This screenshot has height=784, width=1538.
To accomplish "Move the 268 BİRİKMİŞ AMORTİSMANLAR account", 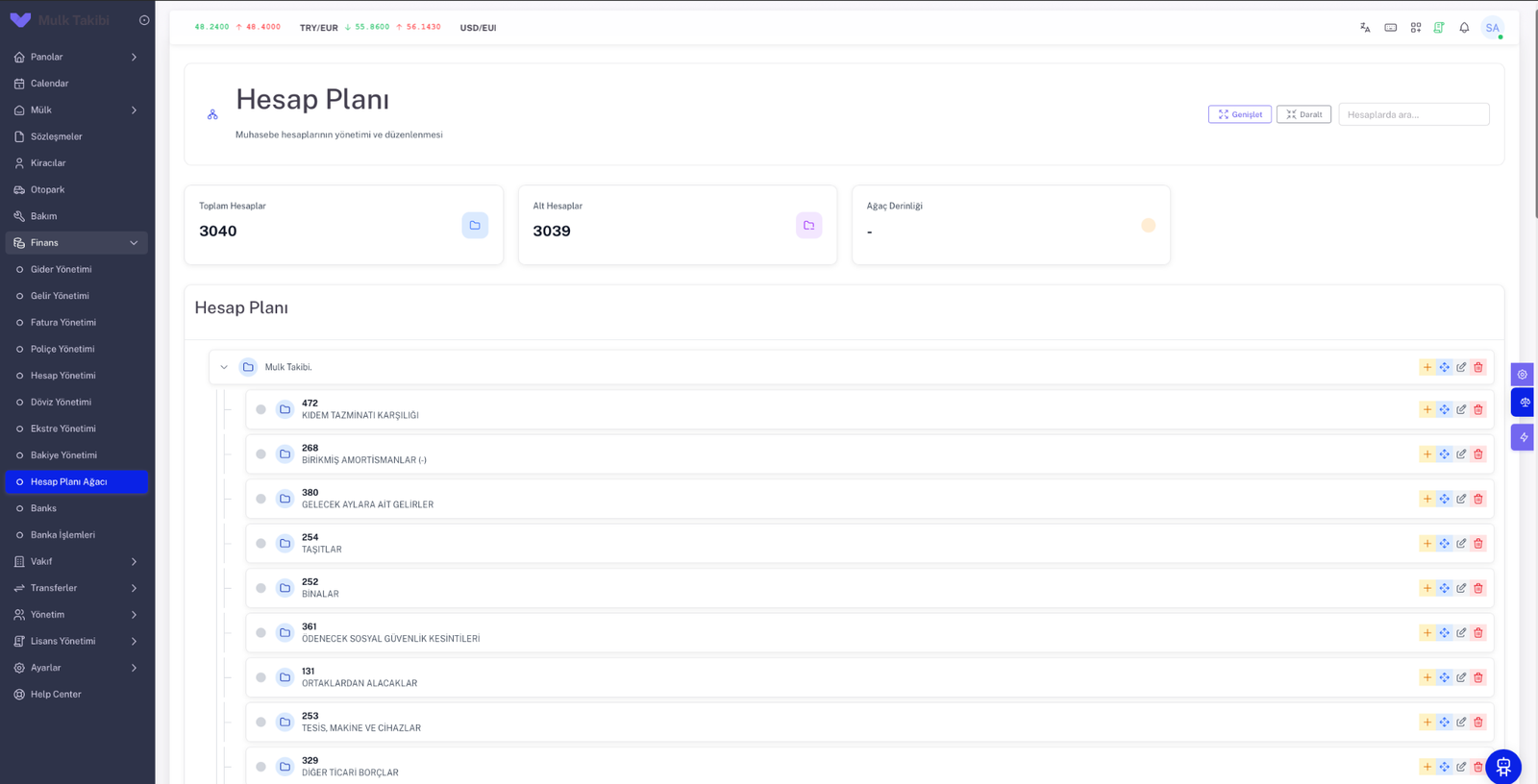I will pos(1444,454).
